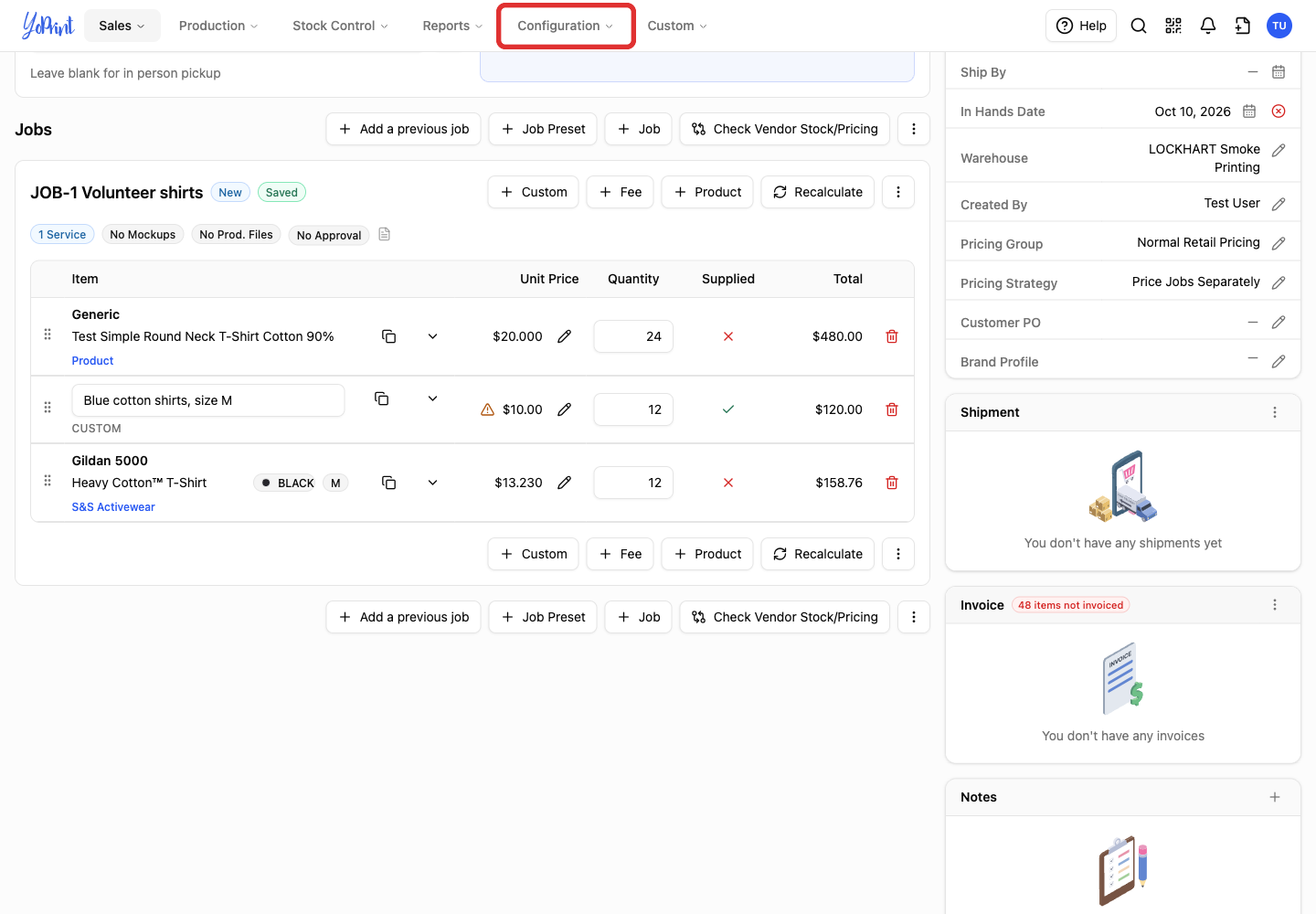The height and width of the screenshot is (914, 1316).
Task: Open JOB-1 footer three-dot menu
Action: point(898,554)
